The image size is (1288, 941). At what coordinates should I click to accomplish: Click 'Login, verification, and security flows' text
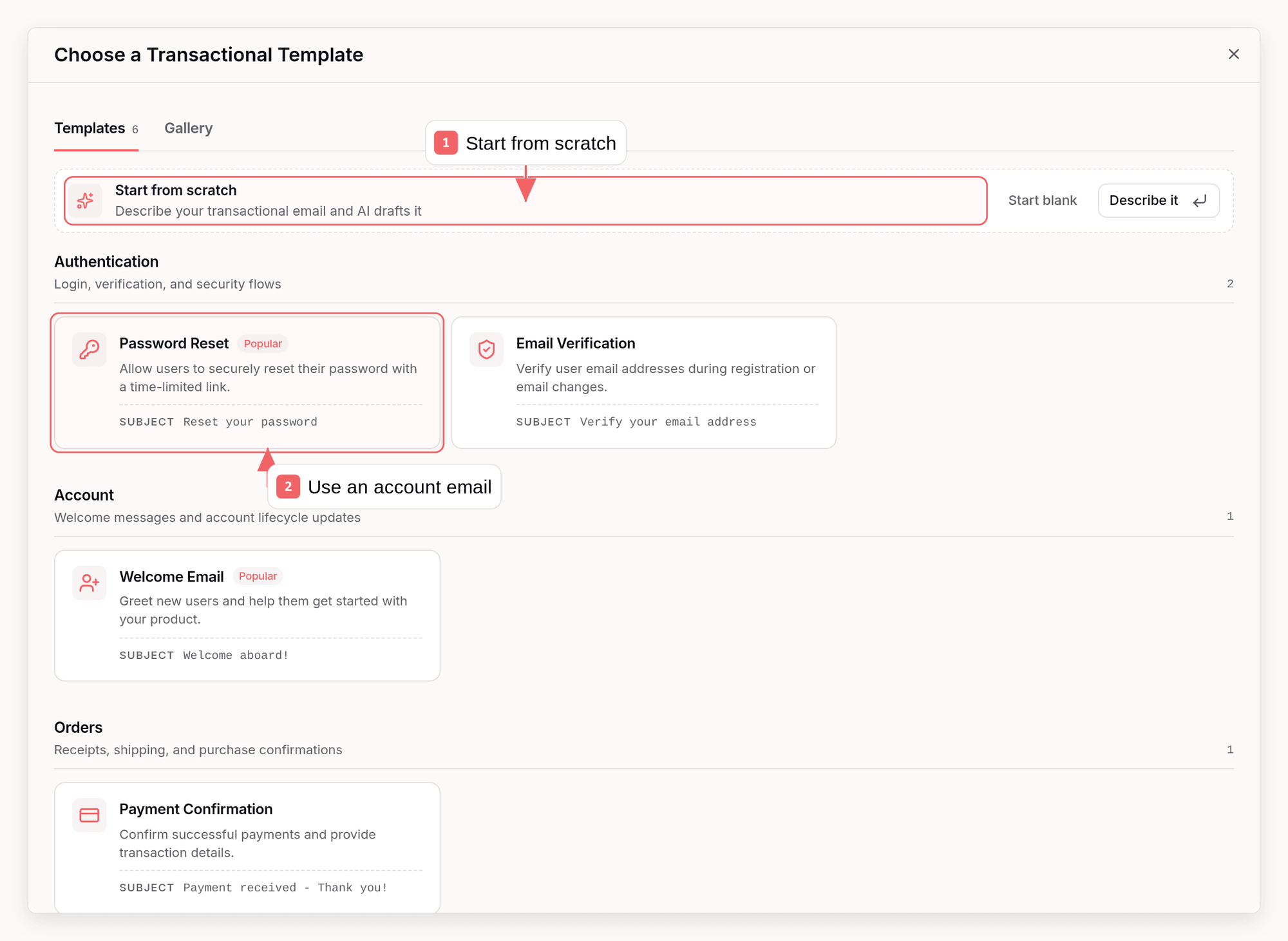167,284
